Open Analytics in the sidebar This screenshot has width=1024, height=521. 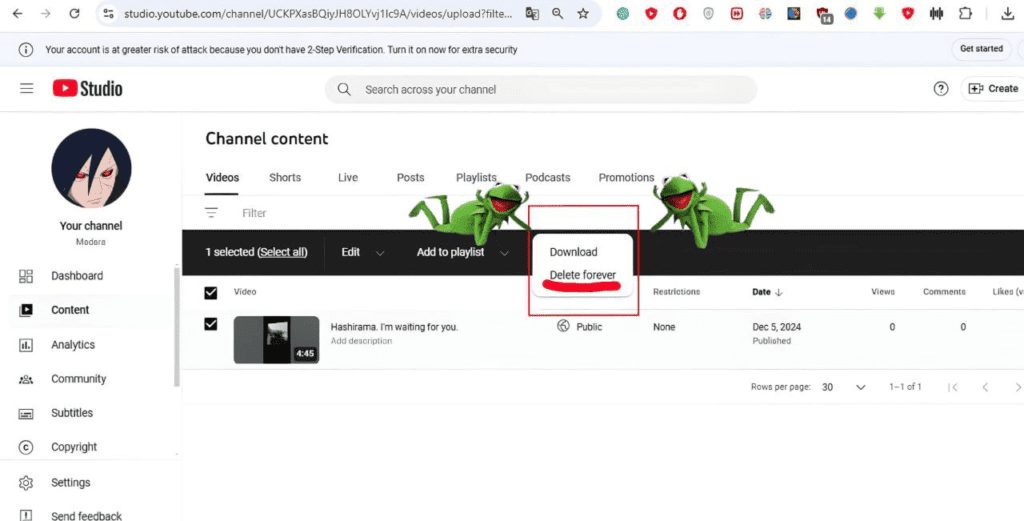72,345
